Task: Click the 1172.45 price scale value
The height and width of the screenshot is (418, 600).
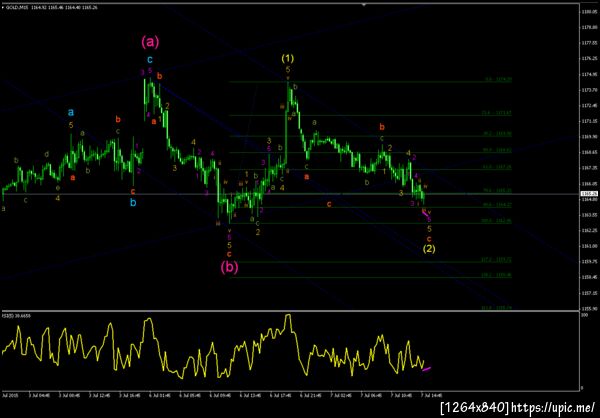Action: coord(590,105)
